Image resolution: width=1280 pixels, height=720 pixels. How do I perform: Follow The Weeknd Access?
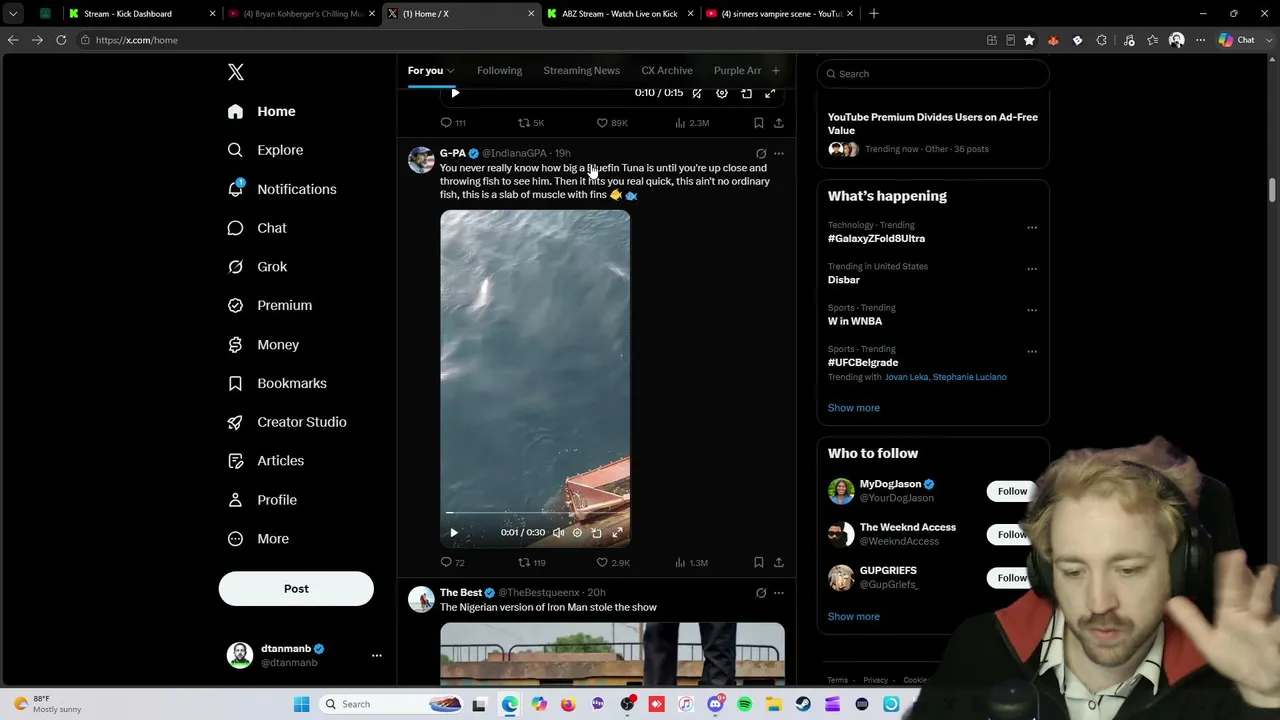pos(1012,534)
